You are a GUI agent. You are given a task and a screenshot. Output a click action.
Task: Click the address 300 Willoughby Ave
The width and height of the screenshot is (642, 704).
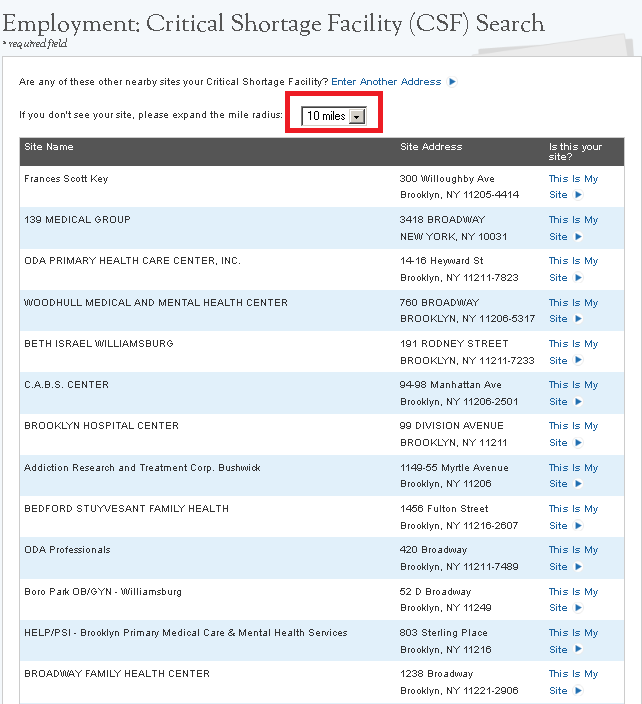click(447, 179)
